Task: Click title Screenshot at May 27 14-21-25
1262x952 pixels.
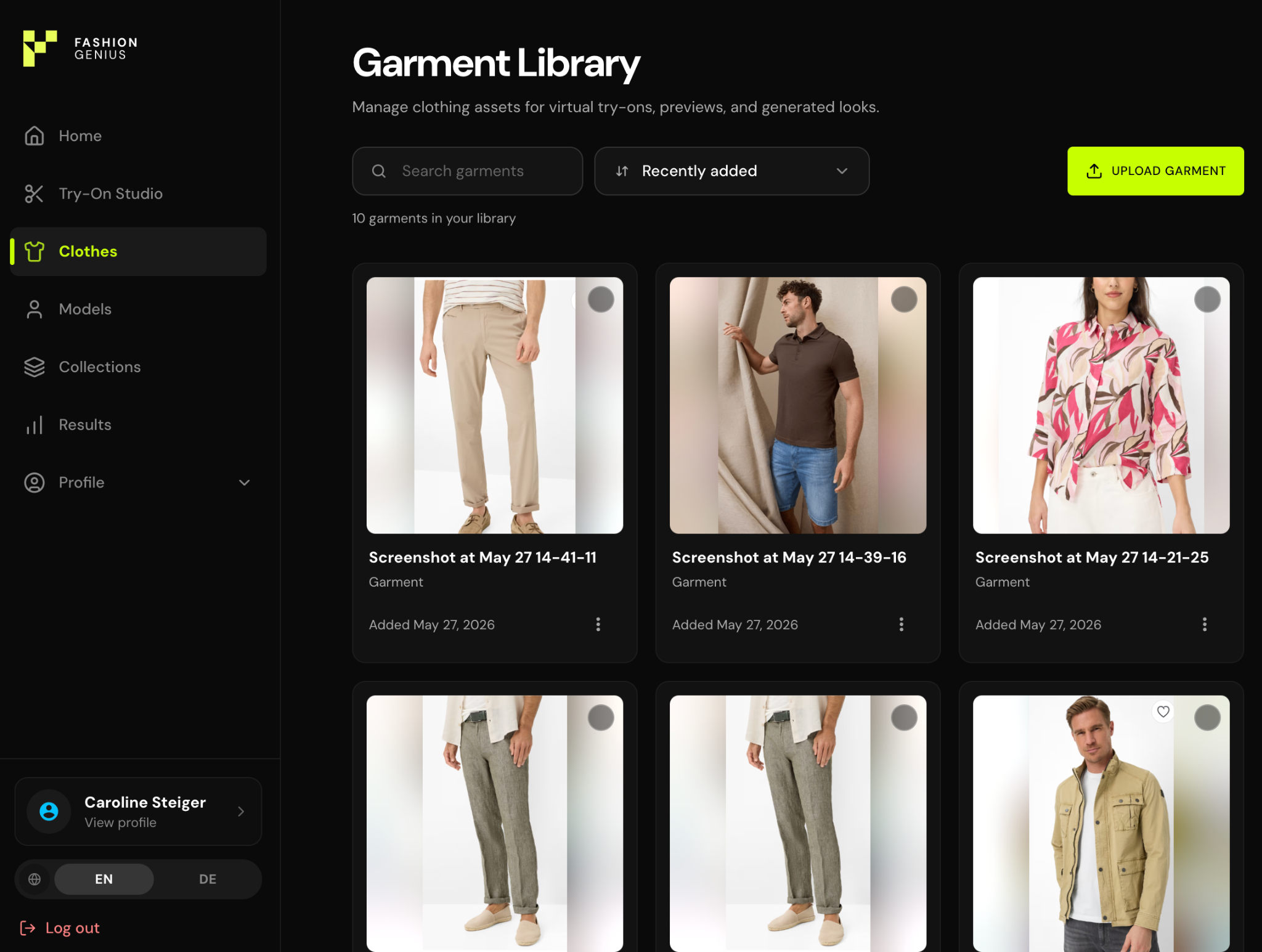Action: [x=1092, y=558]
